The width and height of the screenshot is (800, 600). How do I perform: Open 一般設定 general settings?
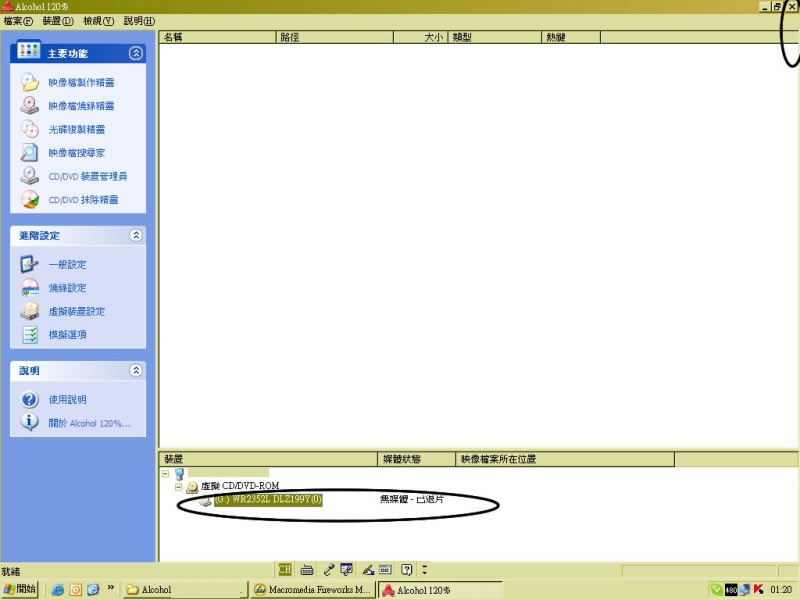coord(67,265)
